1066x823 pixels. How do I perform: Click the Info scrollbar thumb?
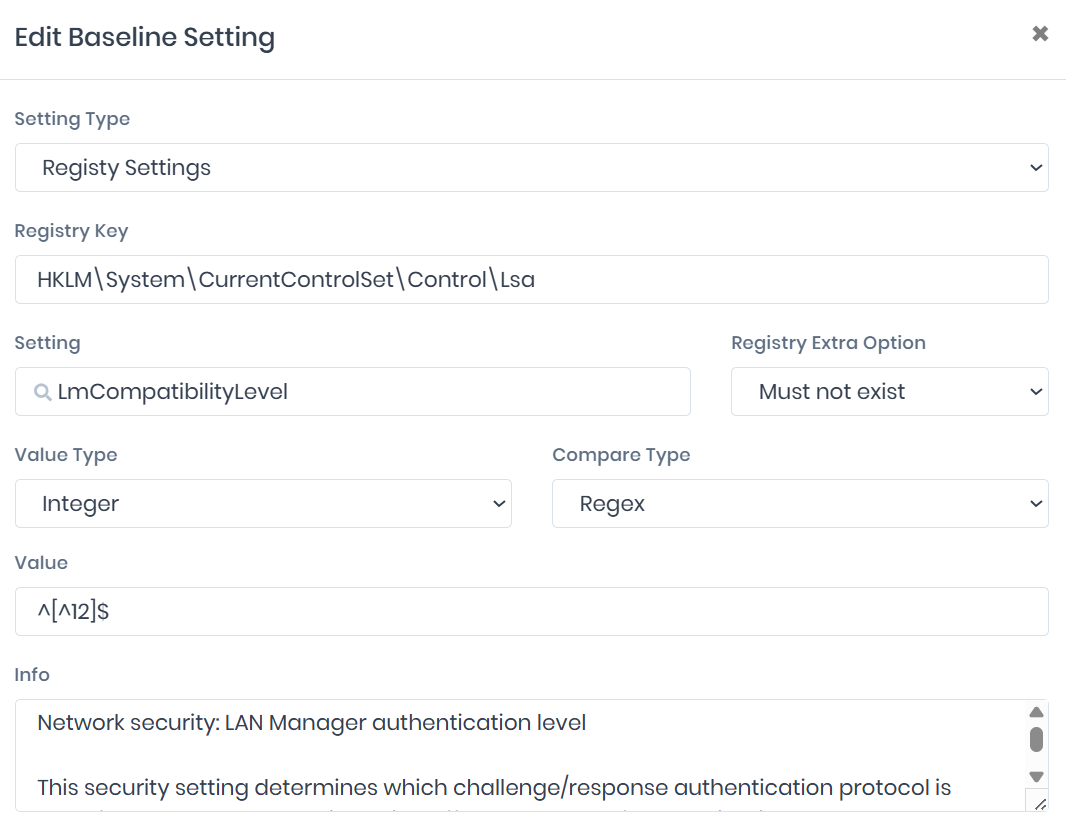tap(1036, 740)
